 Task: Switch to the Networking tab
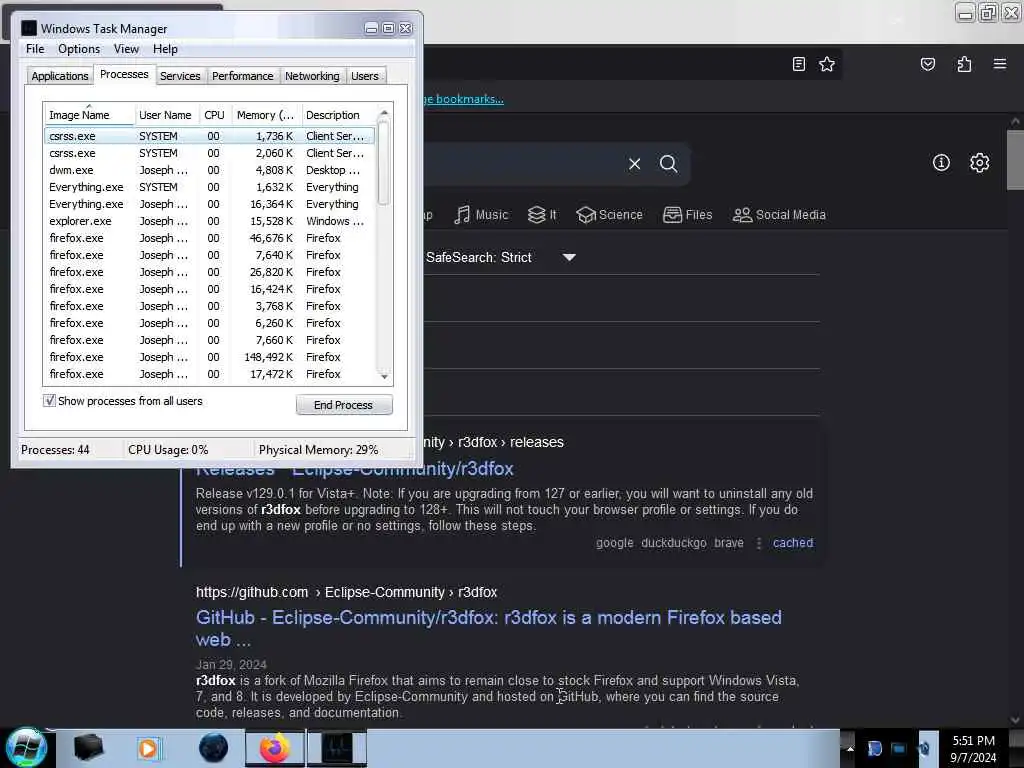coord(312,76)
